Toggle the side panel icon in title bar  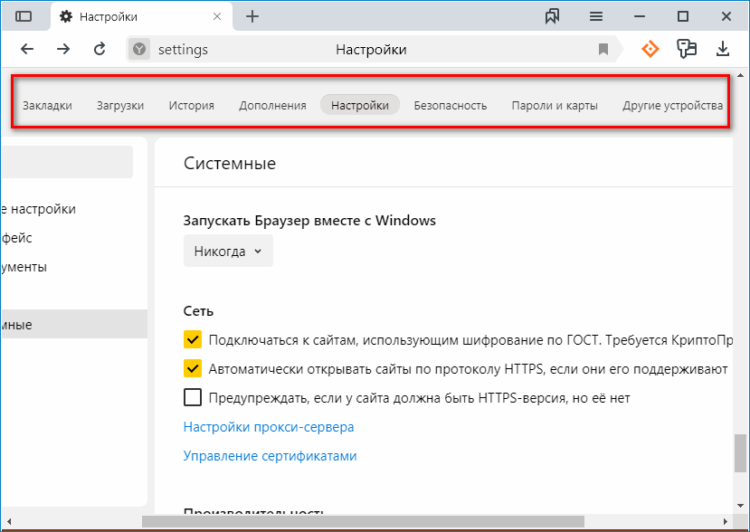(x=23, y=17)
